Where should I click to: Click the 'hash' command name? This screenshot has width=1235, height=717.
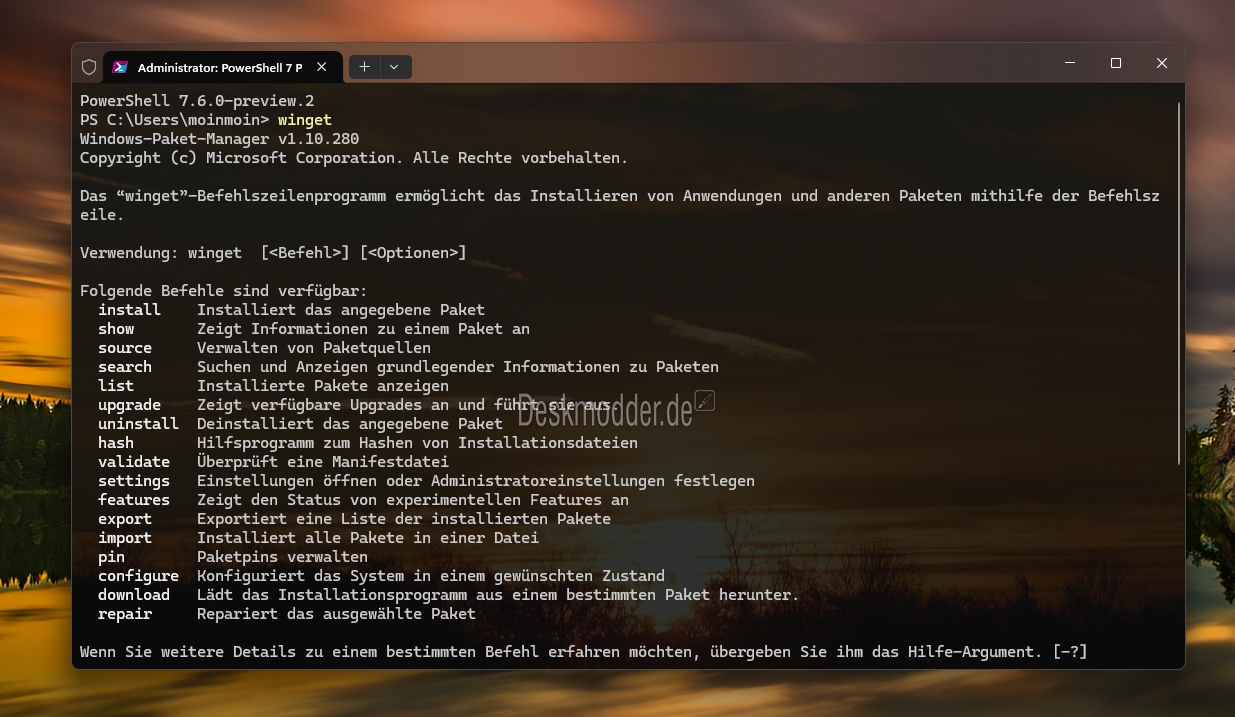(x=116, y=443)
